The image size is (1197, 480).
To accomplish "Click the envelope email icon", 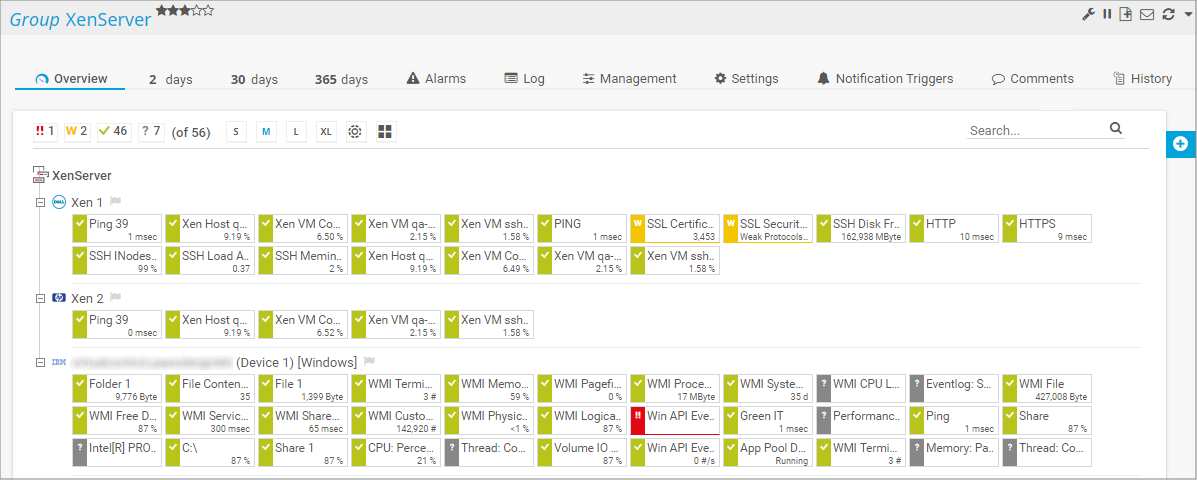I will [x=1146, y=14].
